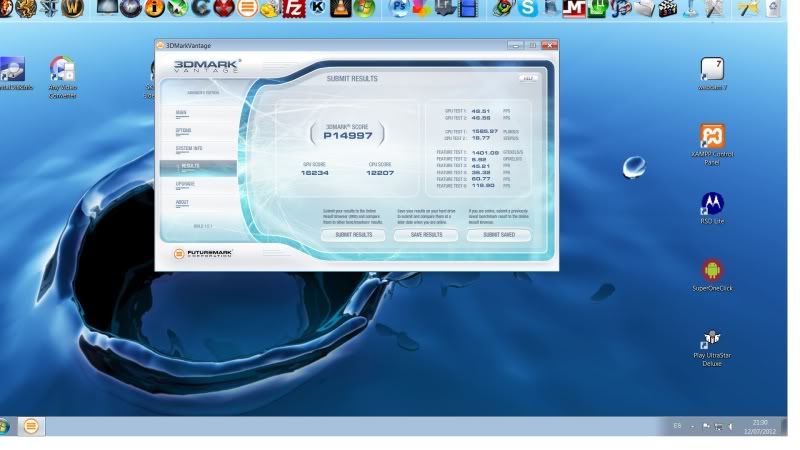The image size is (800, 450).
Task: Click the Submit Results heading text
Action: (x=352, y=79)
